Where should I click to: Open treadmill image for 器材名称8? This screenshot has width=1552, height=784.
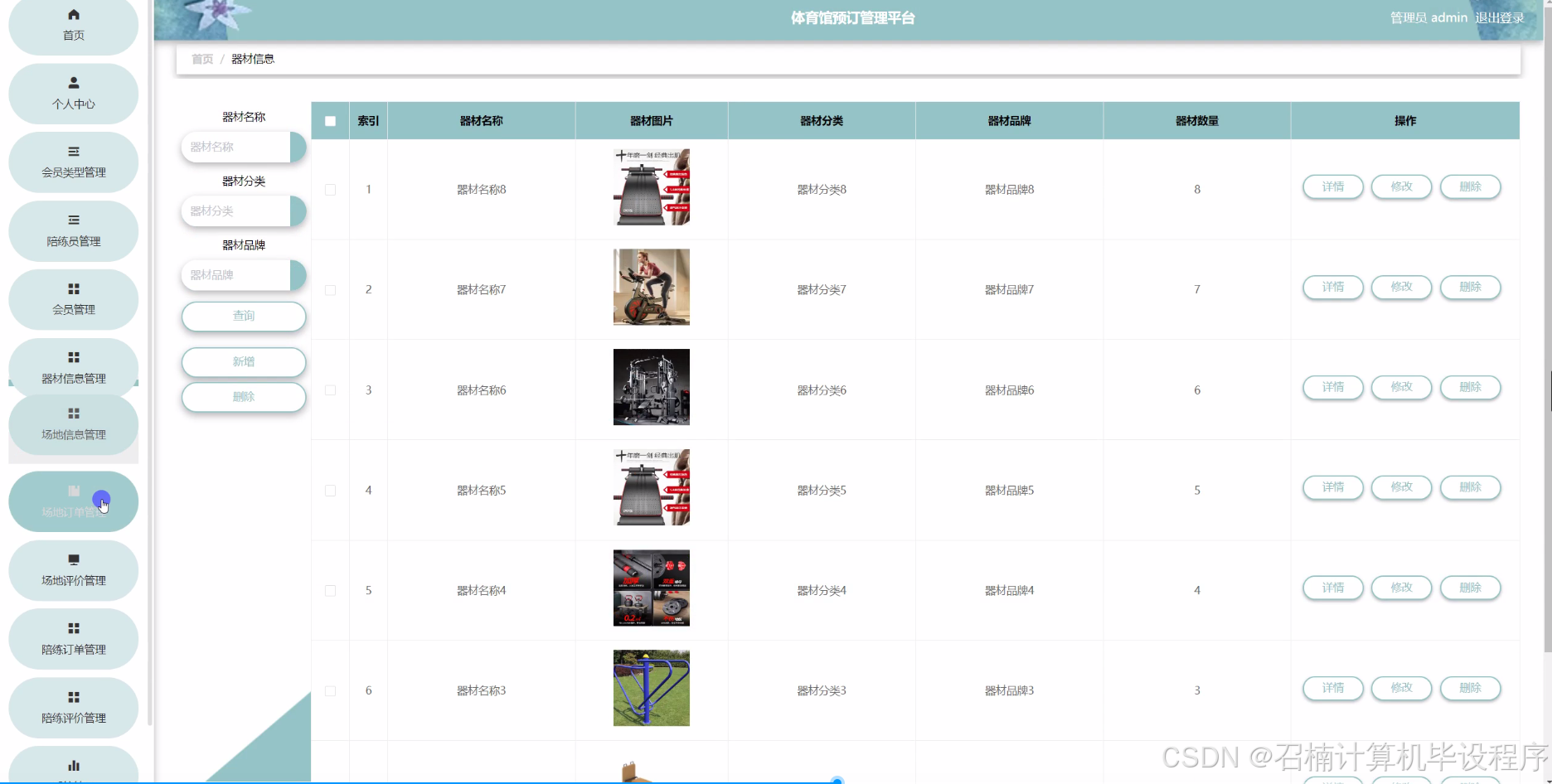click(x=652, y=187)
